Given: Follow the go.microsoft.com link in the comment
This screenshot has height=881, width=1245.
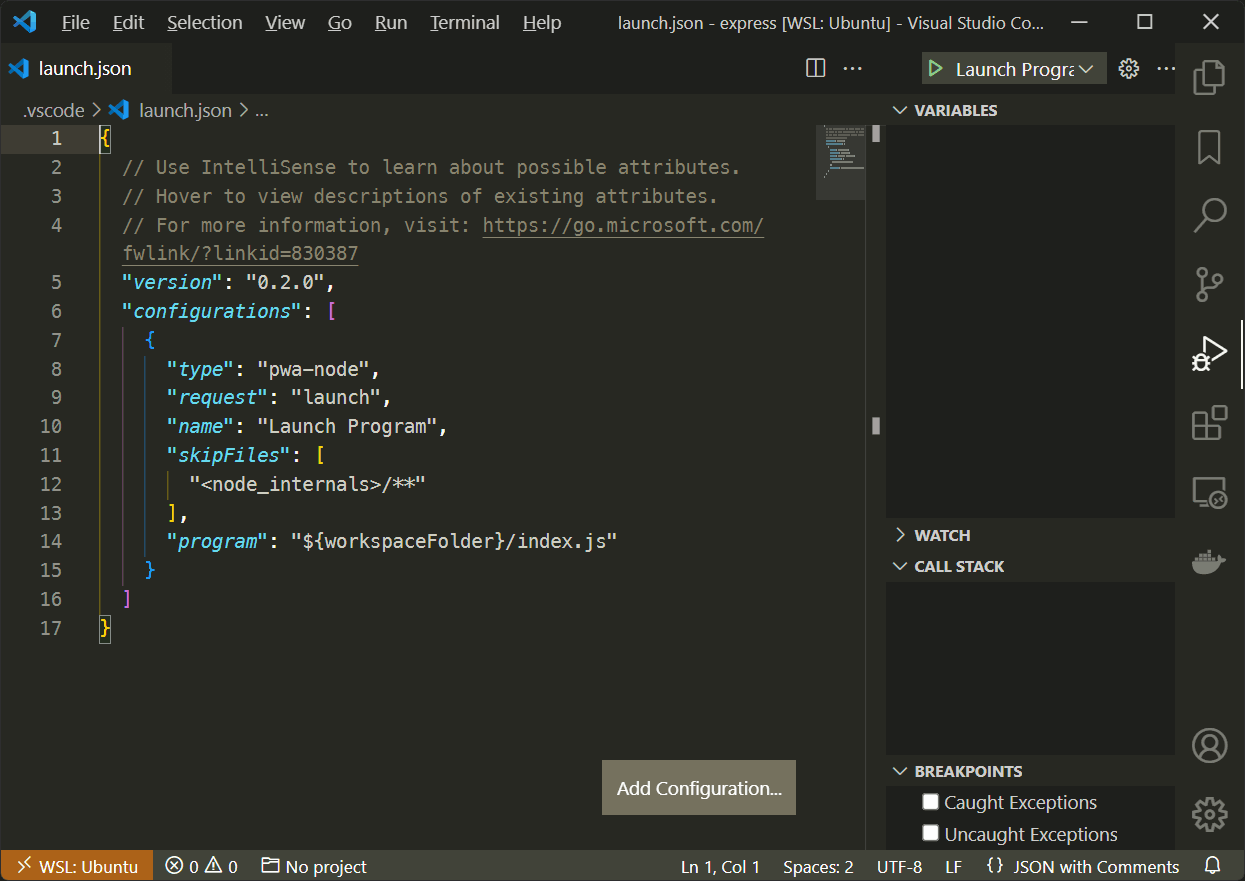Looking at the screenshot, I should 622,225.
